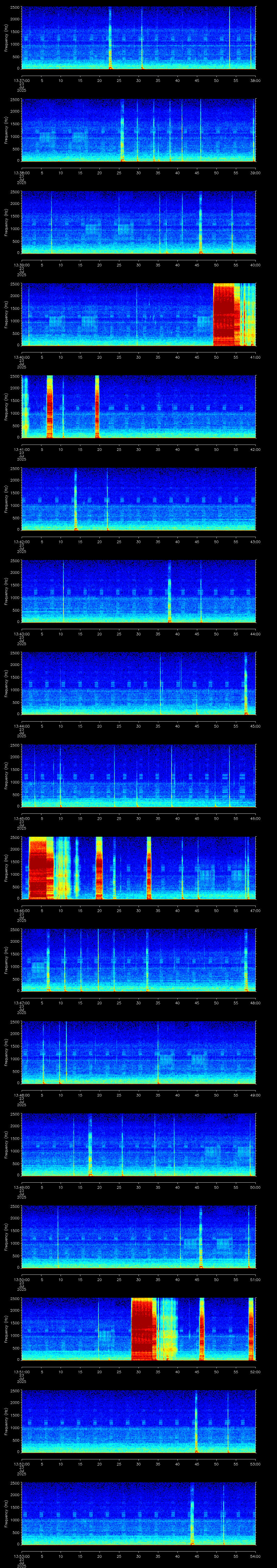Open the spectrogram panel starting at 13:42:00
Image resolution: width=277 pixels, height=1568 pixels.
[138, 499]
